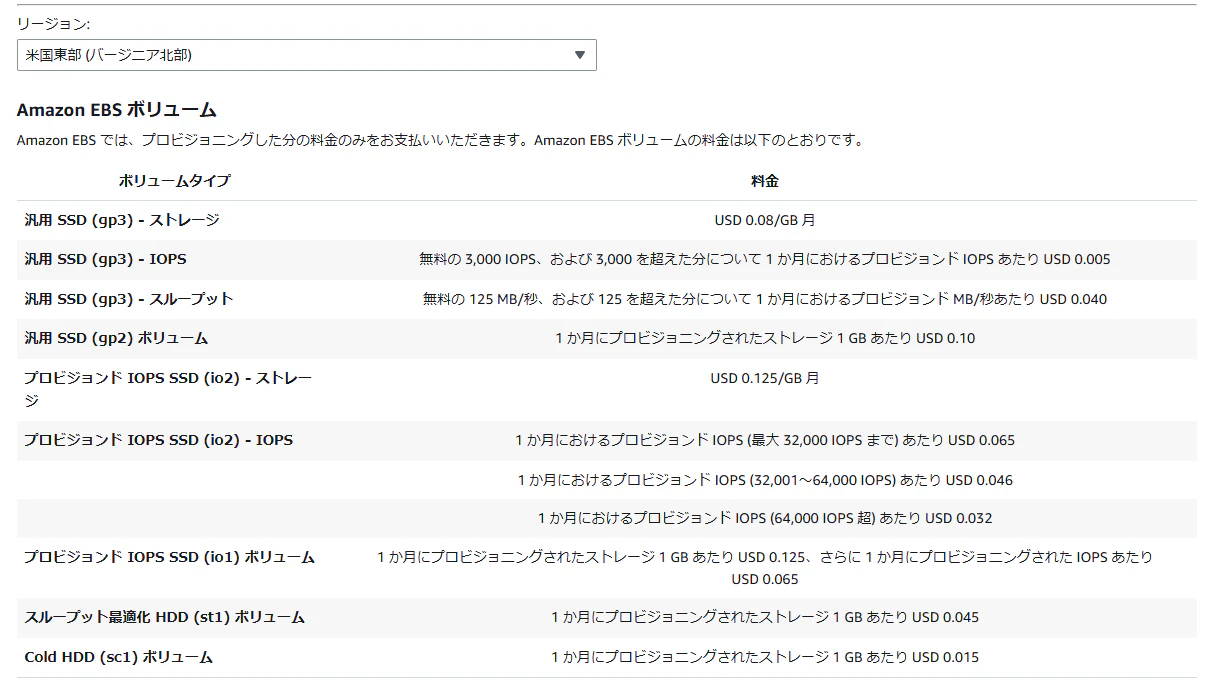Select the 汎用 SSD (gp2) ボリューム row label
This screenshot has height=692, width=1206.
click(x=116, y=338)
